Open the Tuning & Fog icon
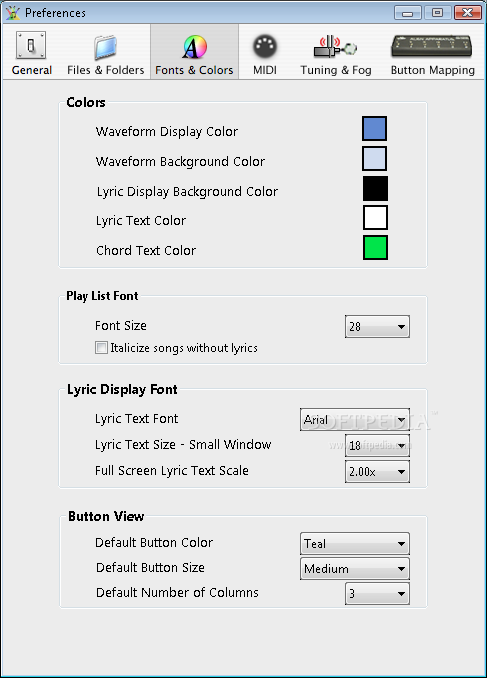487x678 pixels. click(x=335, y=47)
